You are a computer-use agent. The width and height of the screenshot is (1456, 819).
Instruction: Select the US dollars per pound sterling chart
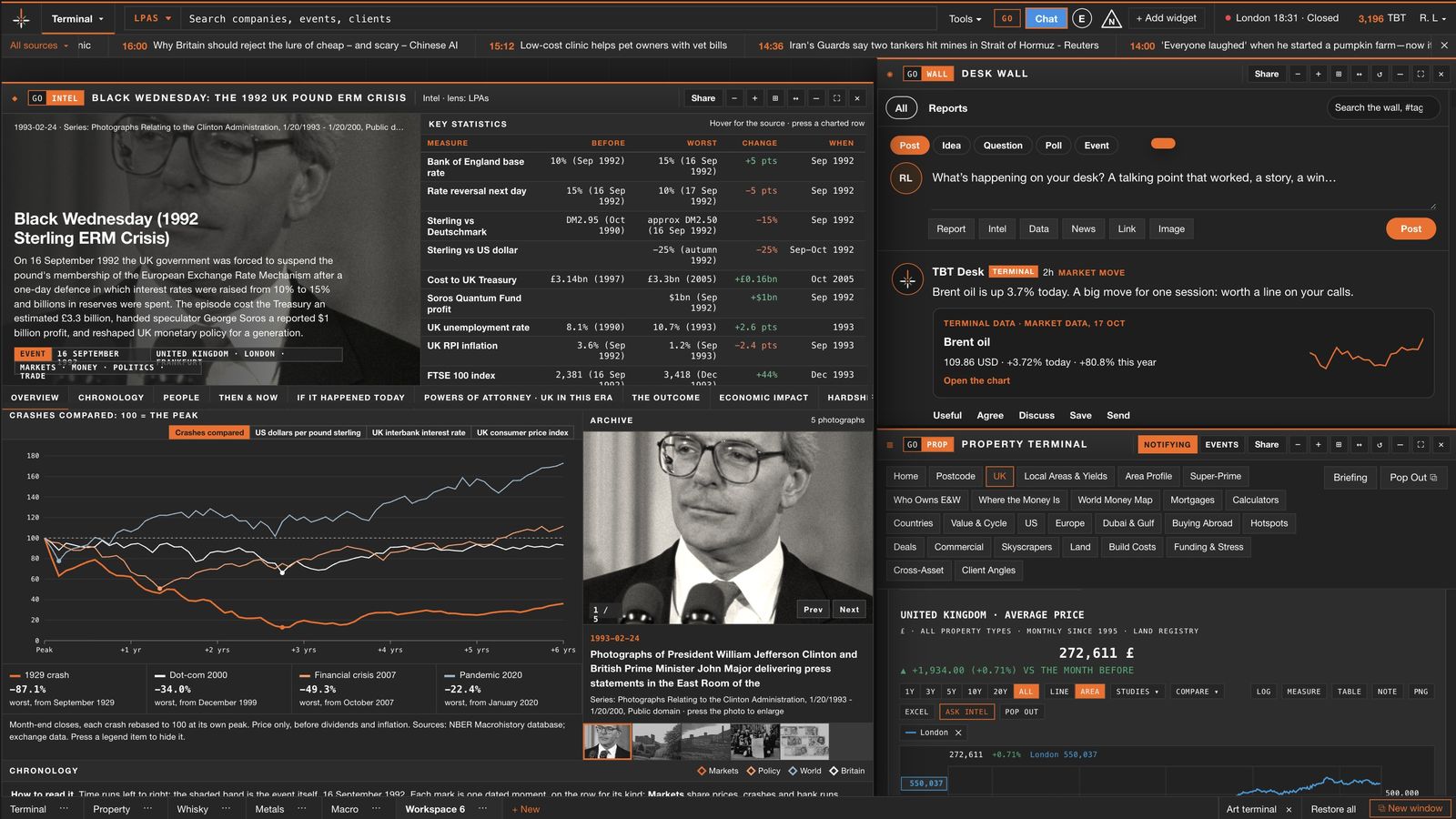tap(308, 432)
